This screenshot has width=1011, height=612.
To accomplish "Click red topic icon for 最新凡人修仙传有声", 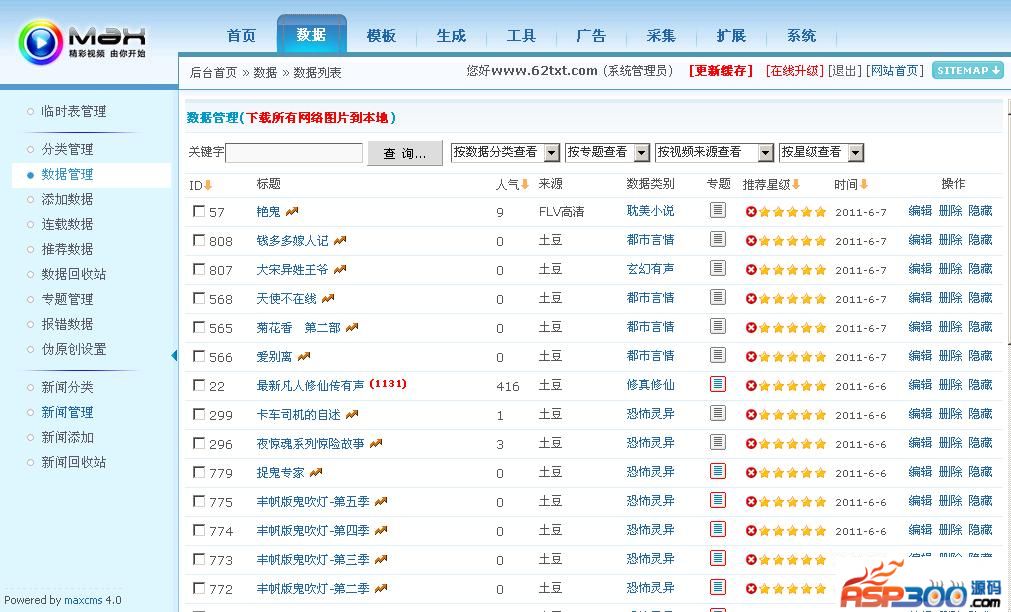I will pyautogui.click(x=717, y=385).
